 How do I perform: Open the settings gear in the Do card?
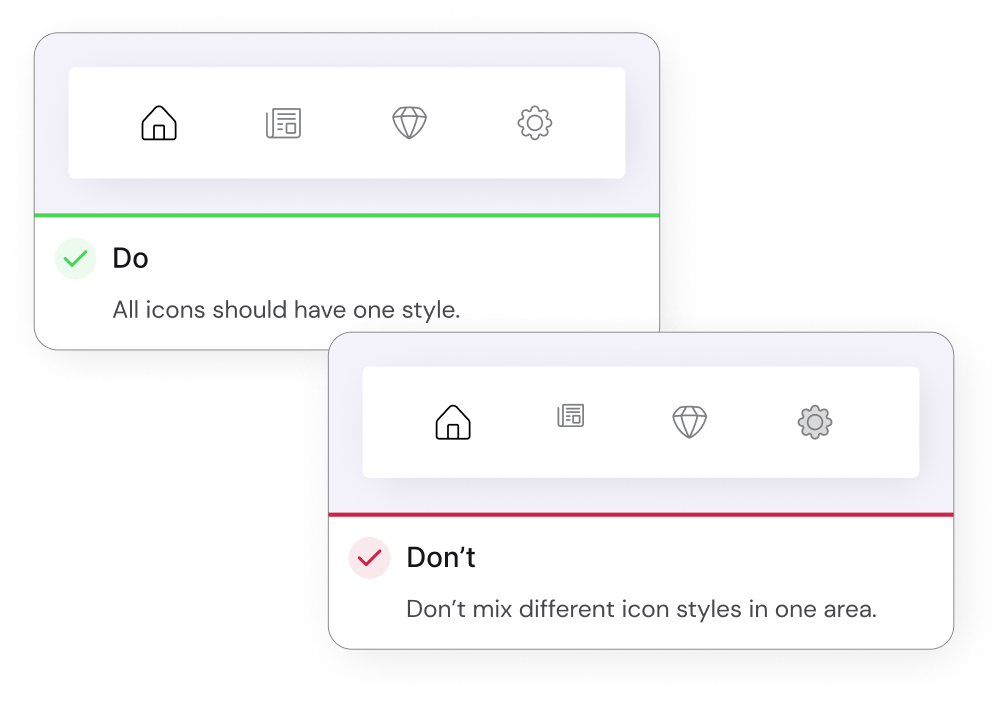(535, 123)
